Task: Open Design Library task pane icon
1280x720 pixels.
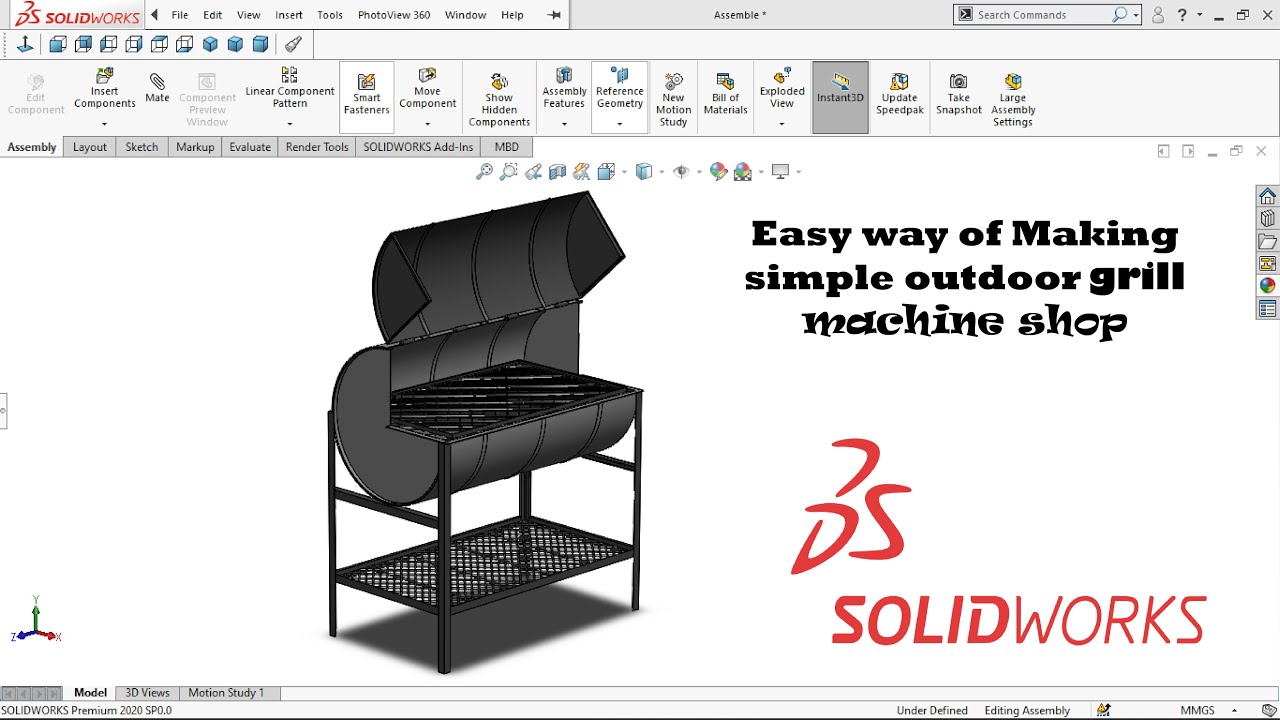Action: click(x=1268, y=219)
